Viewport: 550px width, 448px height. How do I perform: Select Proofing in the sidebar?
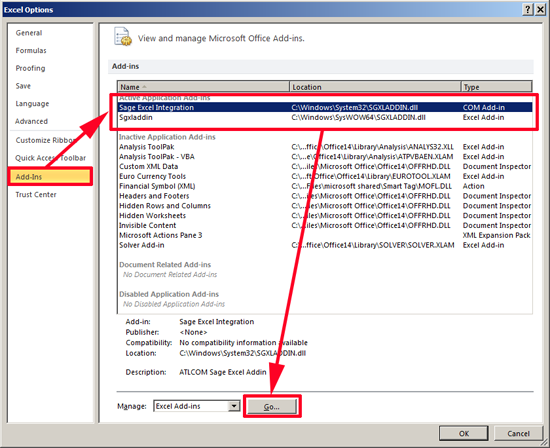coord(30,68)
